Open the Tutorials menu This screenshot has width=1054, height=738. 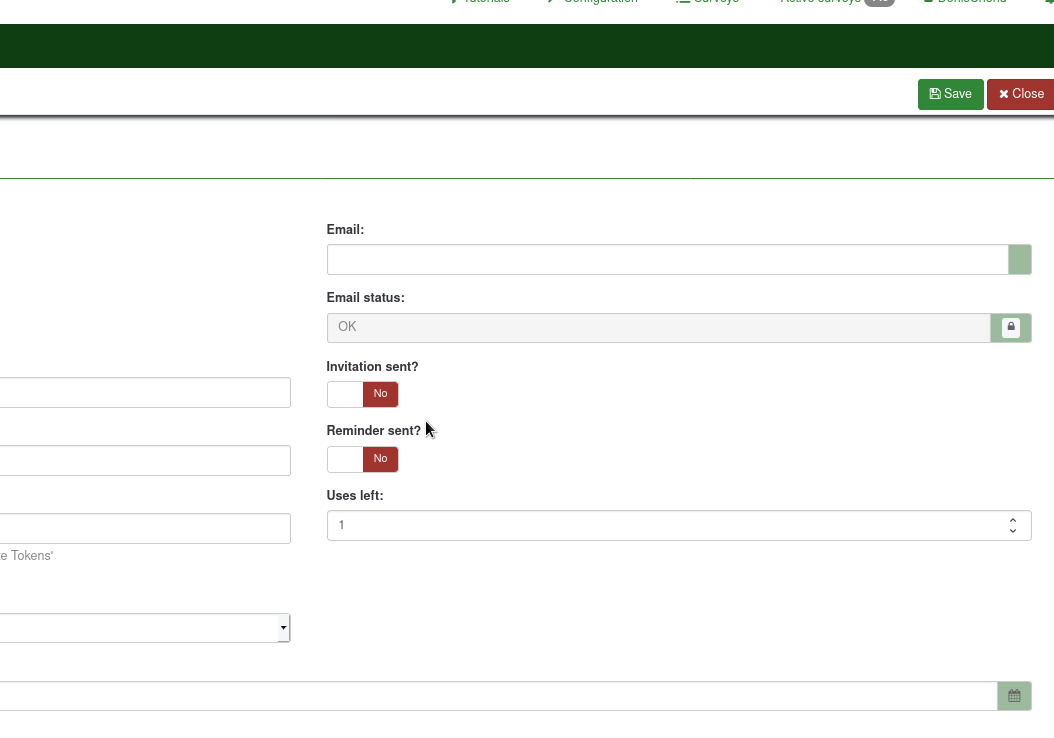485,2
